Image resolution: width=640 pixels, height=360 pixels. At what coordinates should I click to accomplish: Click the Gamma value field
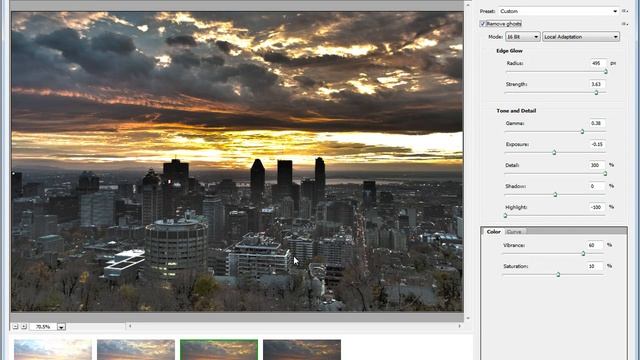[597, 123]
